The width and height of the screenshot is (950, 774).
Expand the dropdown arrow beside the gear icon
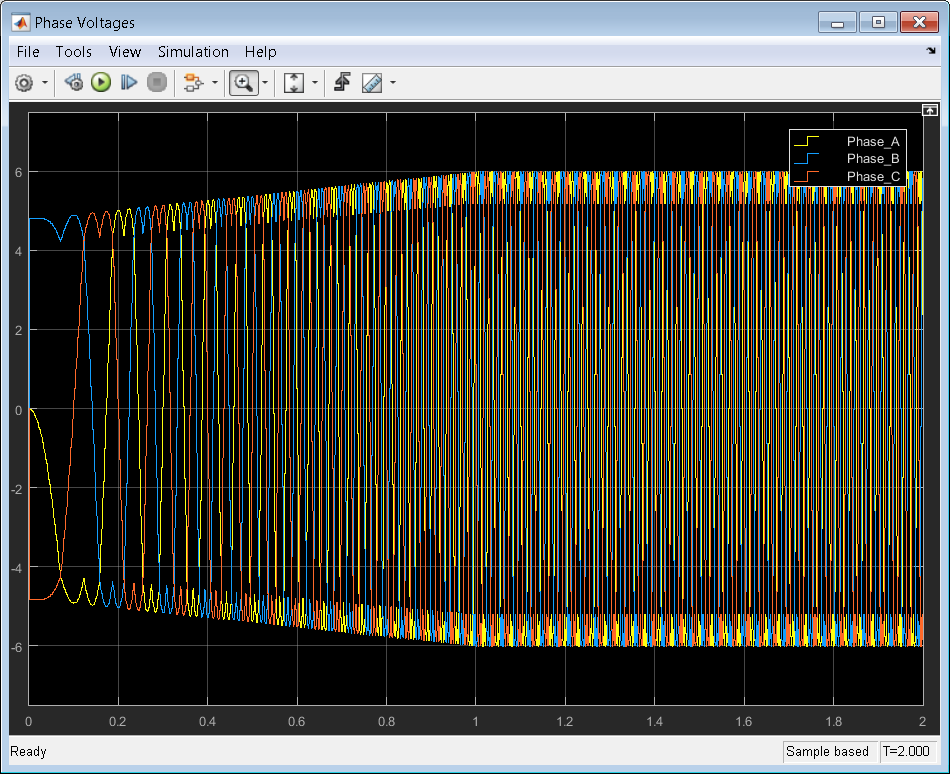coord(45,84)
